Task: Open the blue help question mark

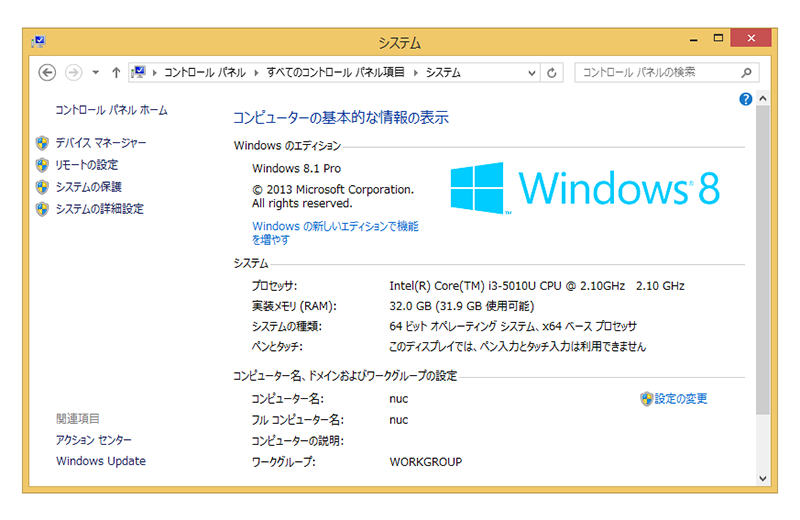Action: pos(745,99)
